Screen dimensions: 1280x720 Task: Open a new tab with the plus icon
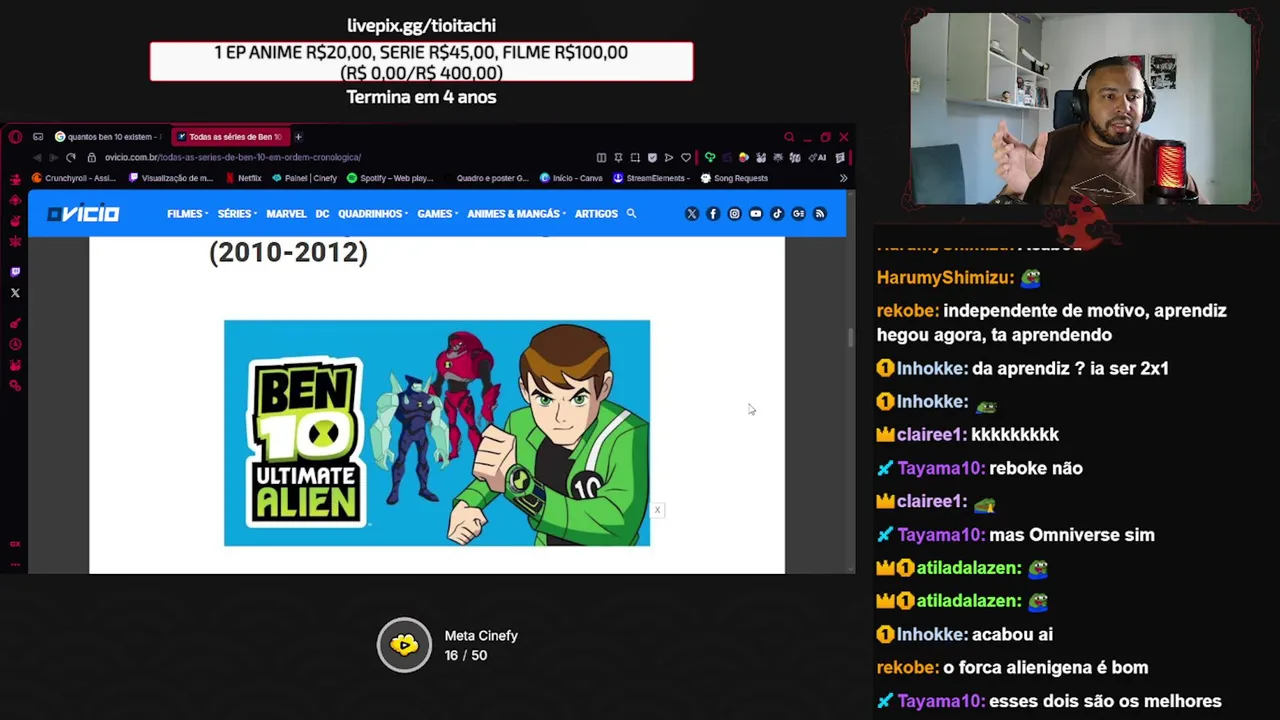298,137
